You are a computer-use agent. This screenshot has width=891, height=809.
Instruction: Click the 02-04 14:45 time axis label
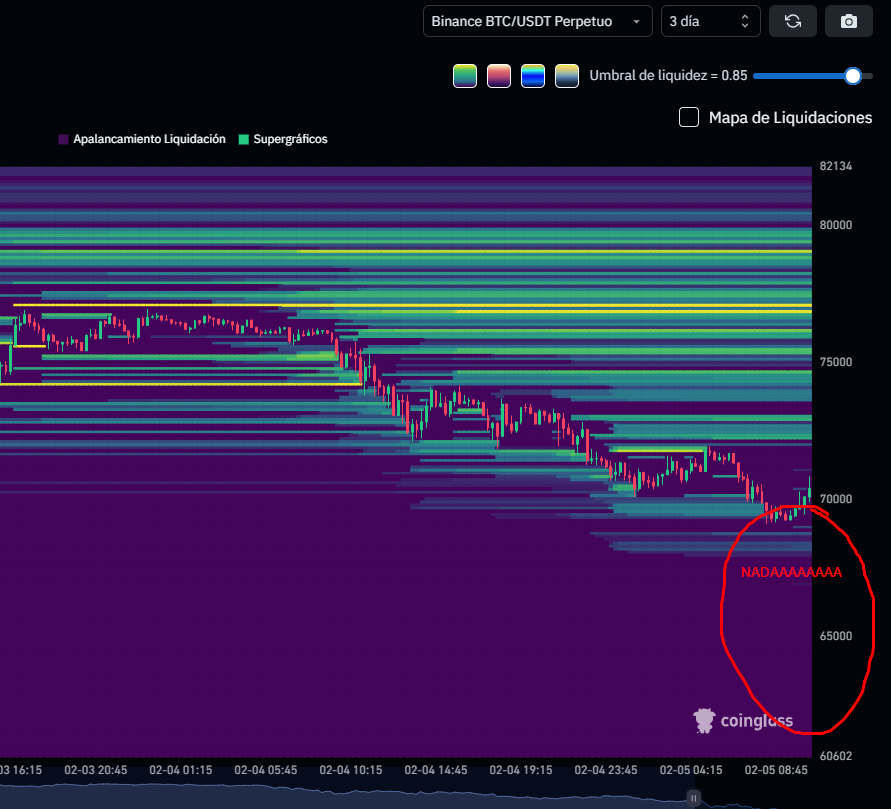coord(436,770)
